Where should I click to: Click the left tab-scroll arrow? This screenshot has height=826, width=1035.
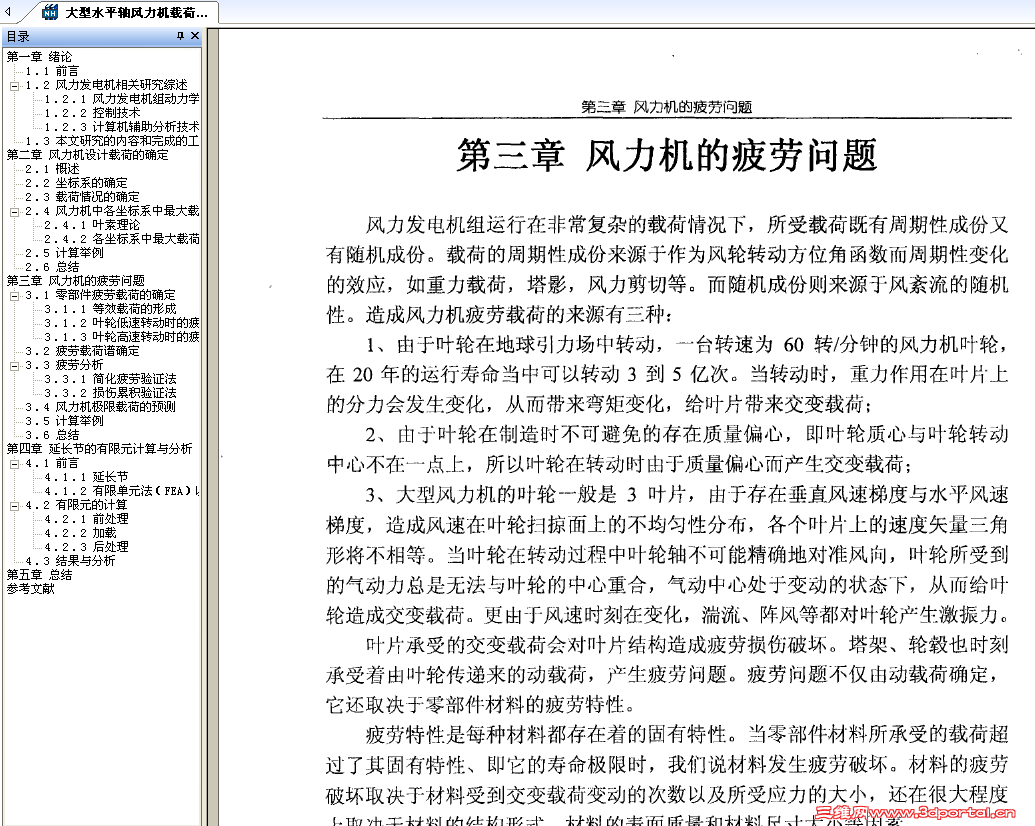[9, 12]
